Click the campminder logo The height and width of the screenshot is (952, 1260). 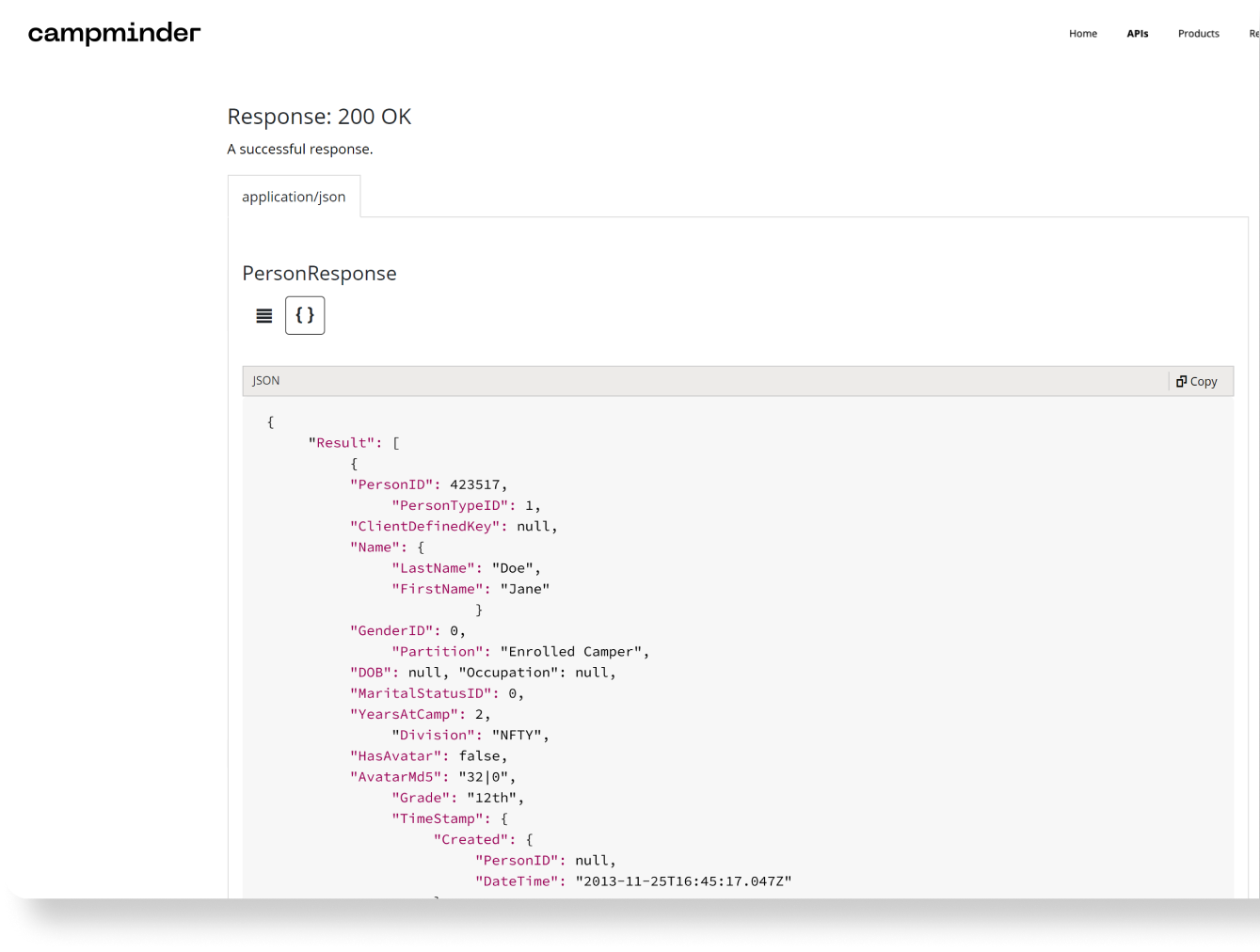pyautogui.click(x=114, y=34)
